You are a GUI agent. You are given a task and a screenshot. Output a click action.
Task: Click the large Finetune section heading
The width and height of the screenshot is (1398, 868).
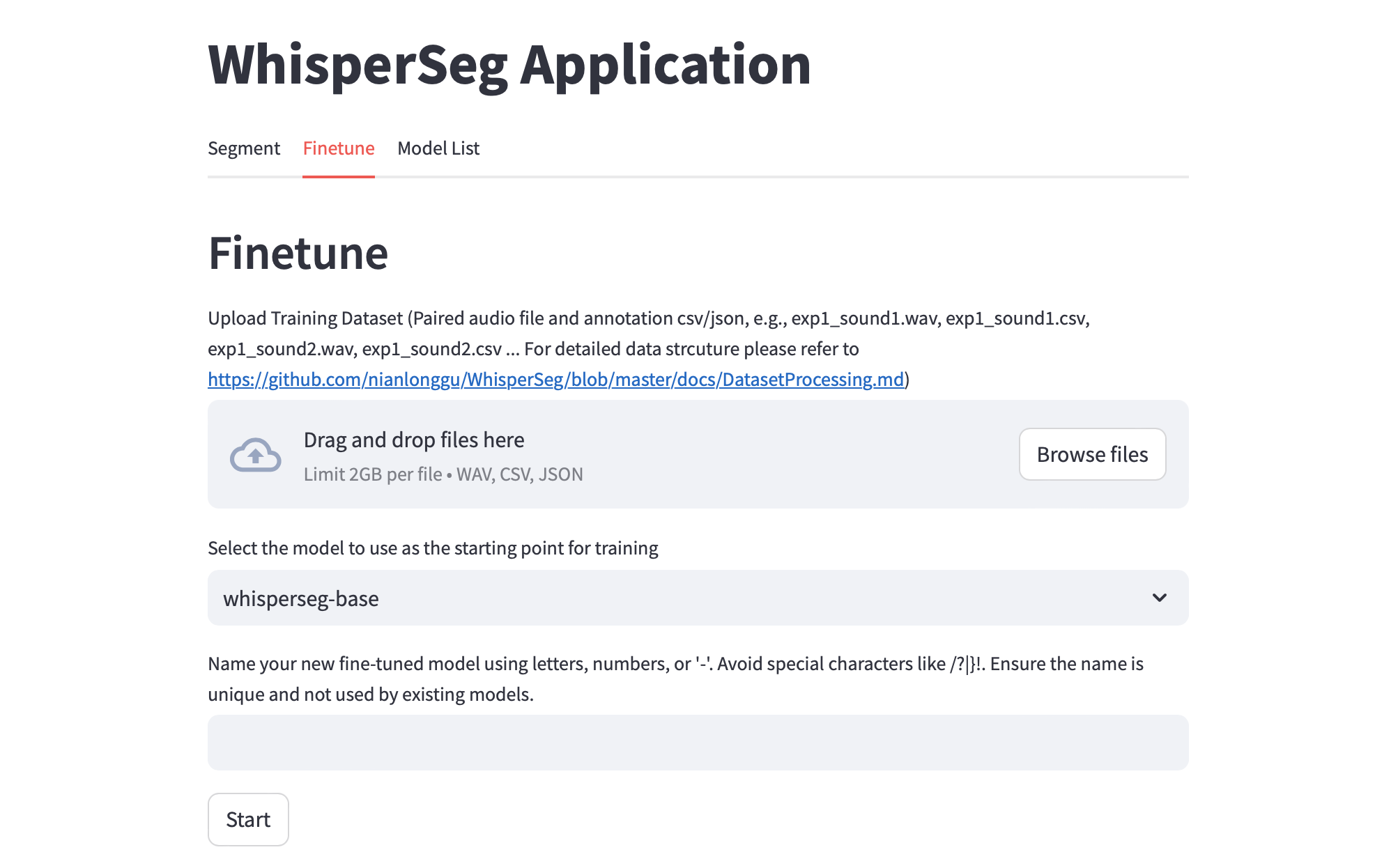(x=298, y=254)
